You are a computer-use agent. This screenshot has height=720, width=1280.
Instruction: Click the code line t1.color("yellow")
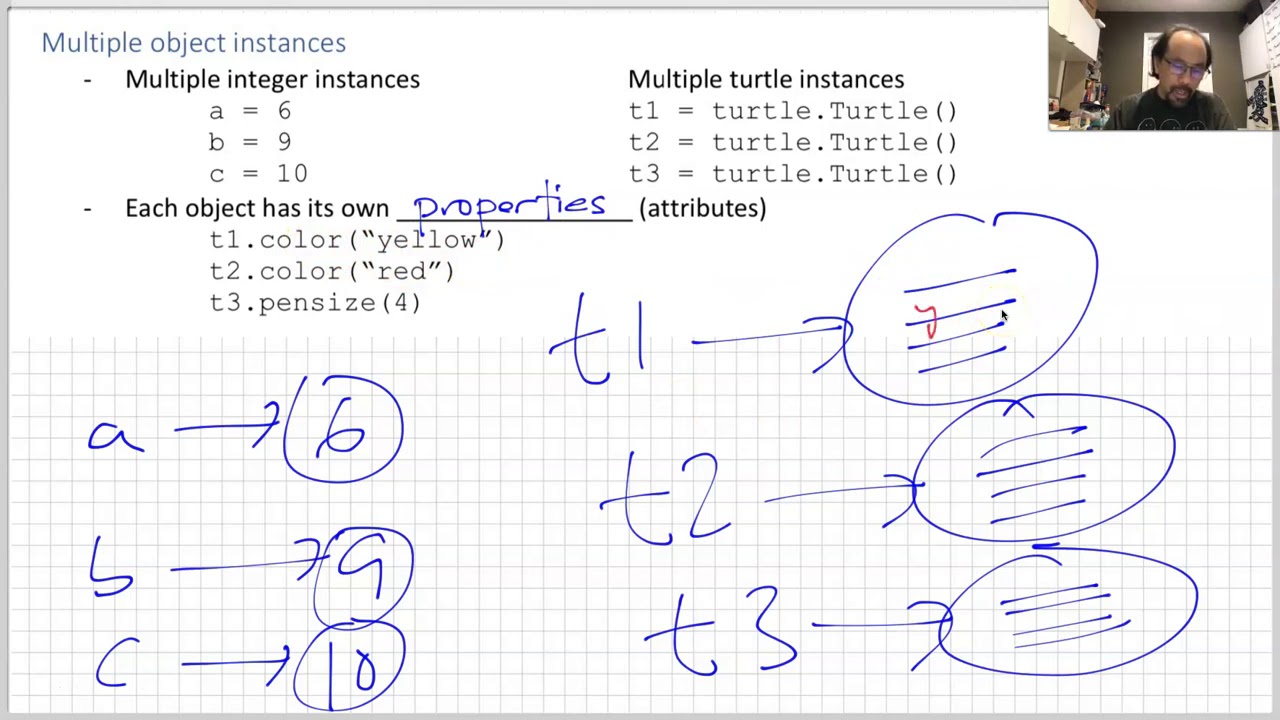pyautogui.click(x=357, y=240)
